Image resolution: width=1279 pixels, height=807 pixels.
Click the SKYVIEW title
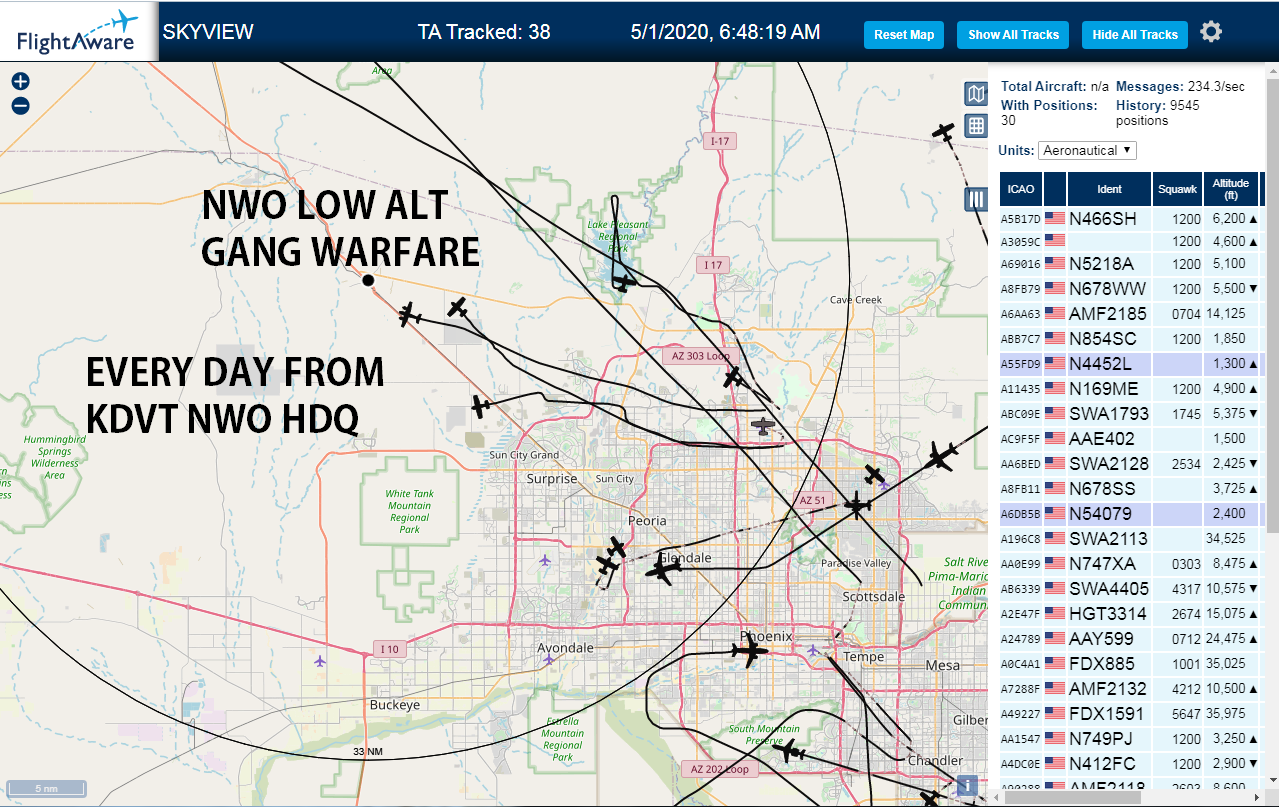208,32
